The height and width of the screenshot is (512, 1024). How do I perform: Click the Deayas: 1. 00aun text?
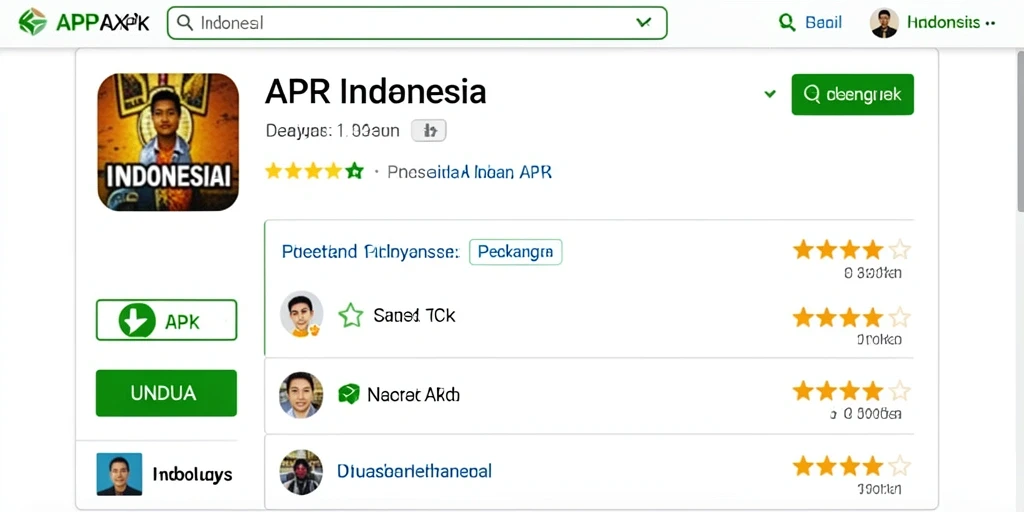[332, 131]
